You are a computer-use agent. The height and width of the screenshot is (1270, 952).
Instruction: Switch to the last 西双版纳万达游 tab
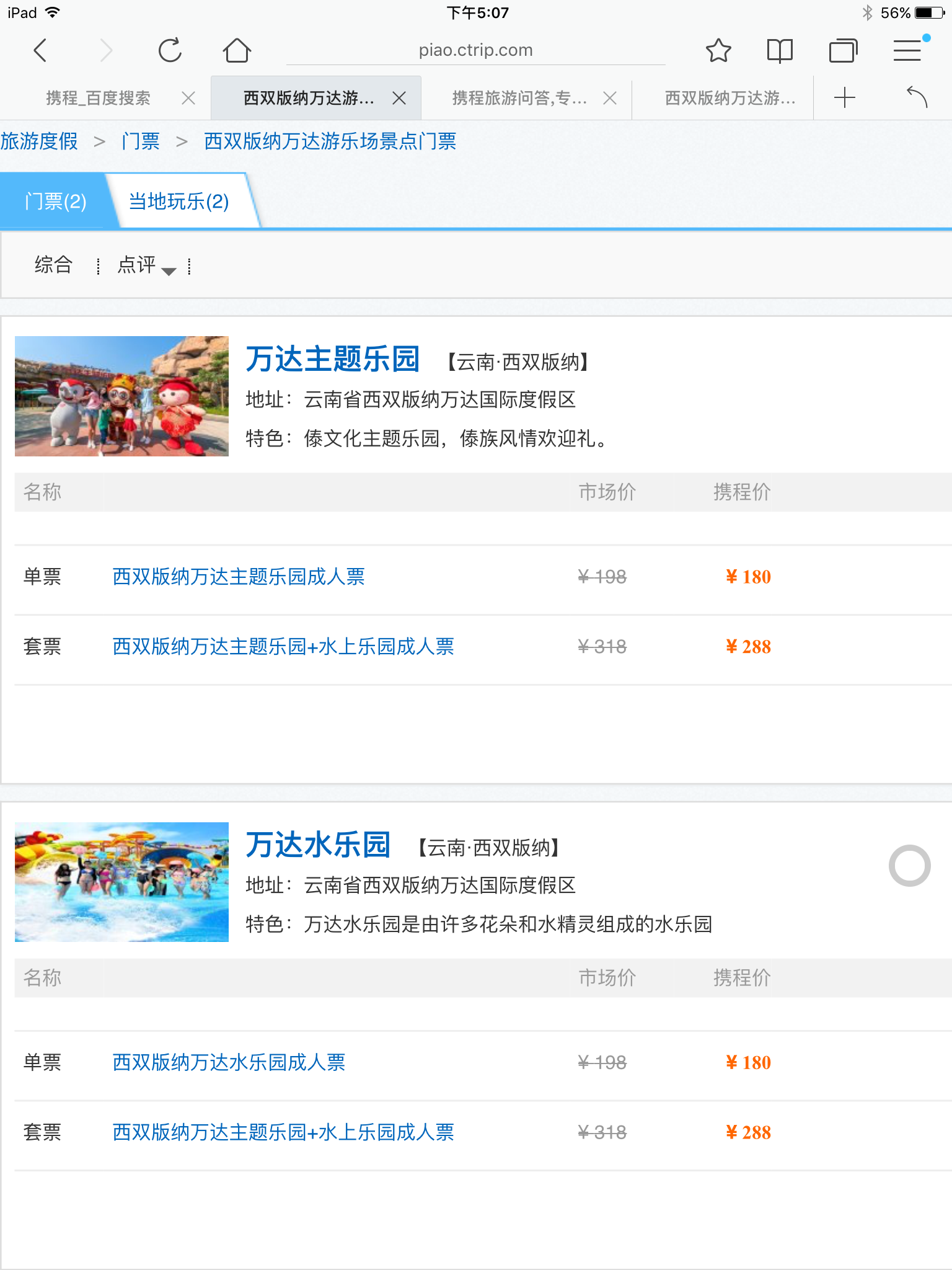(x=729, y=98)
